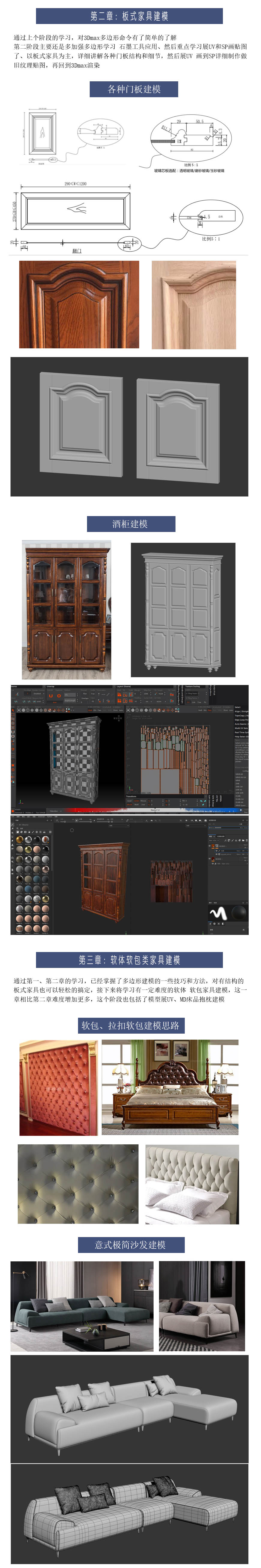Click the UV layout islands in the unwrap screenshot
Image resolution: width=261 pixels, height=1568 pixels.
click(175, 758)
